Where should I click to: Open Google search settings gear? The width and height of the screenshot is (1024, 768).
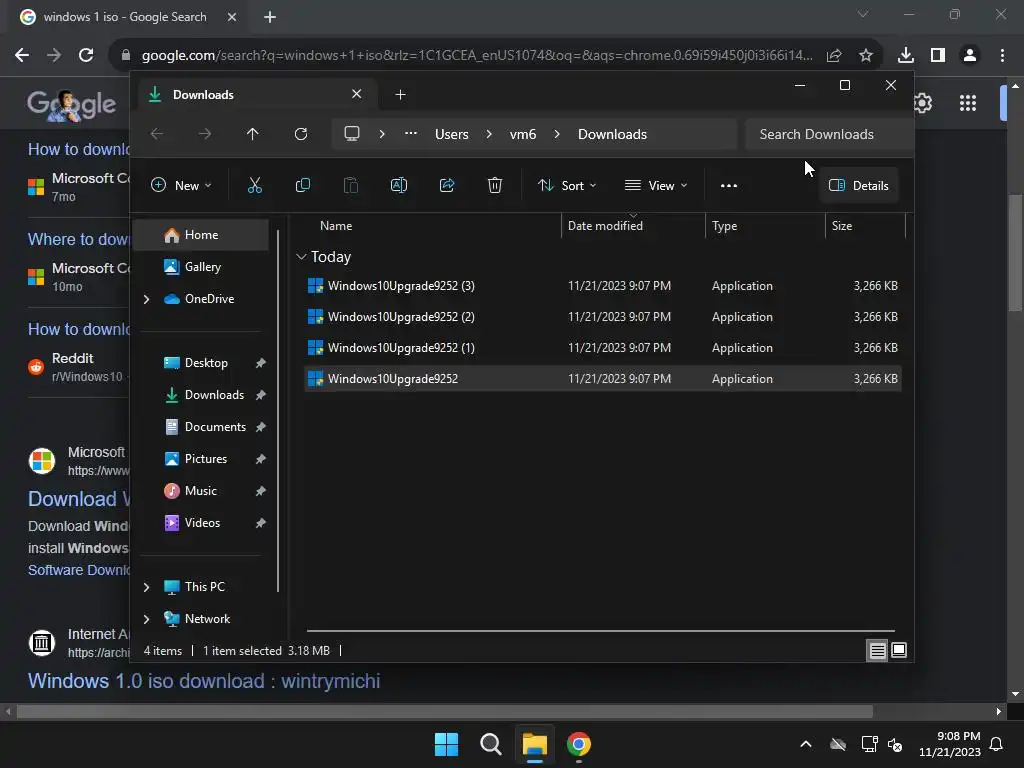tap(922, 103)
